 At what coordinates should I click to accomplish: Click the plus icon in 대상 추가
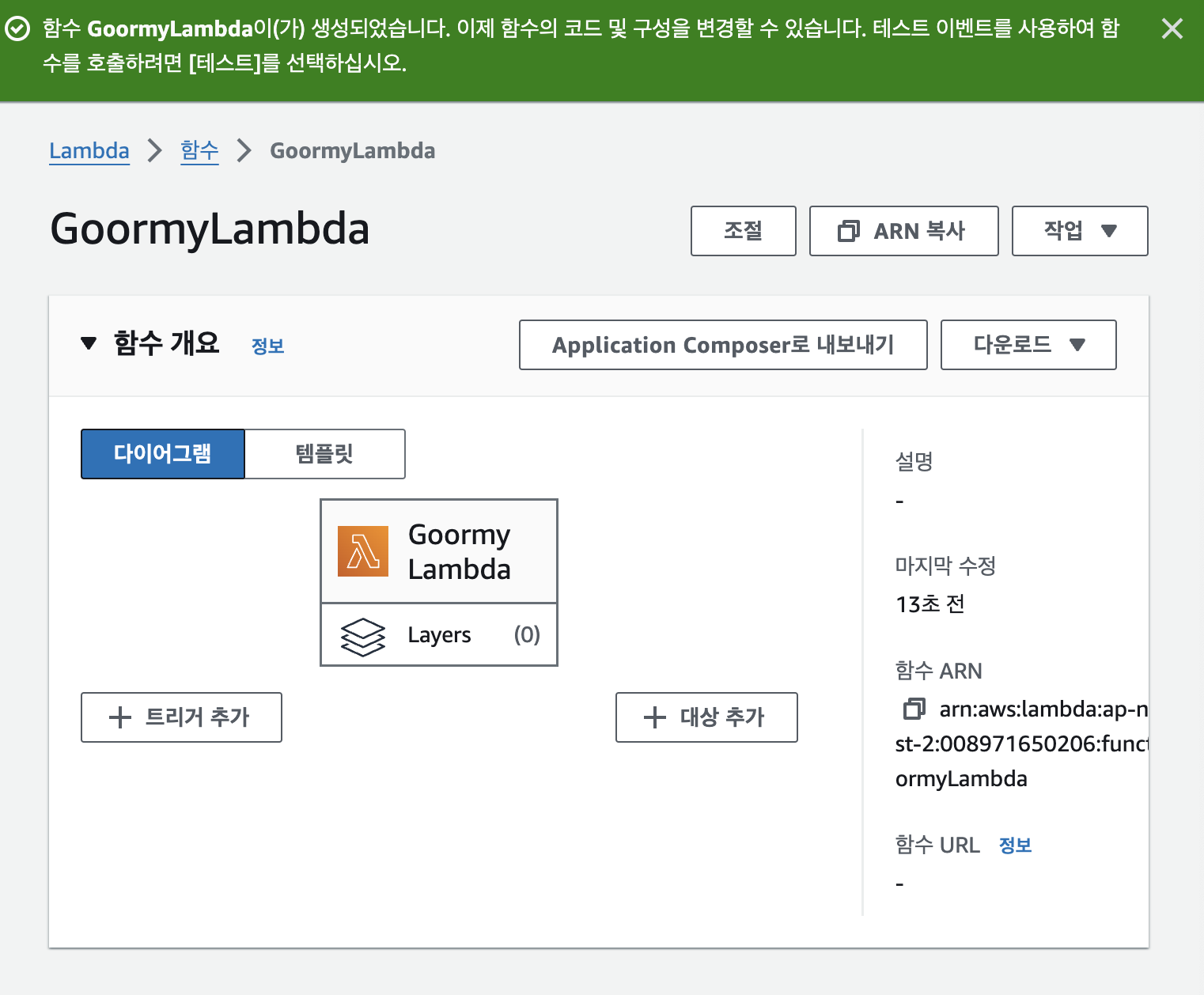tap(655, 717)
